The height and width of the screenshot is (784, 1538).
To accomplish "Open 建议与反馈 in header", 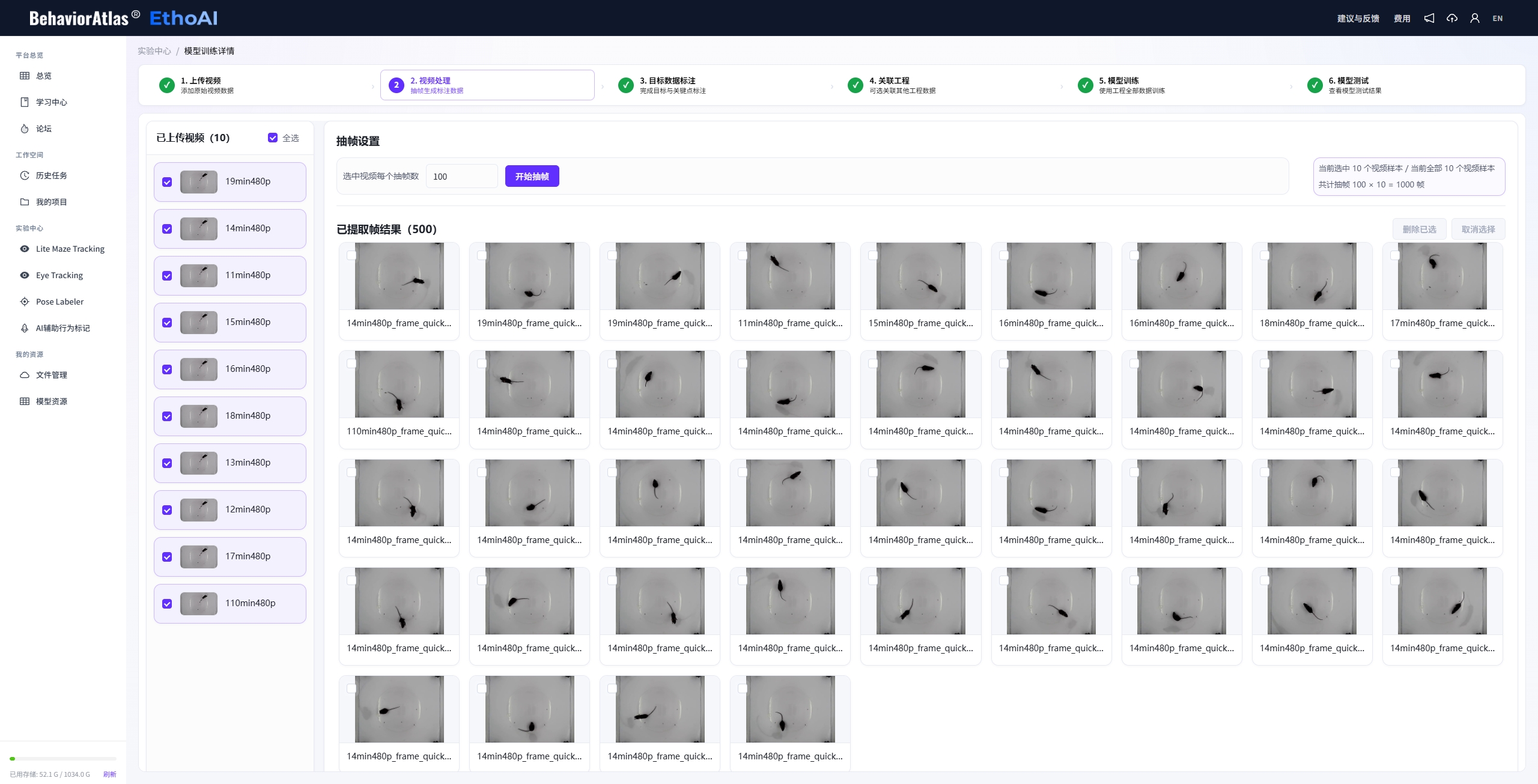I will 1358,19.
